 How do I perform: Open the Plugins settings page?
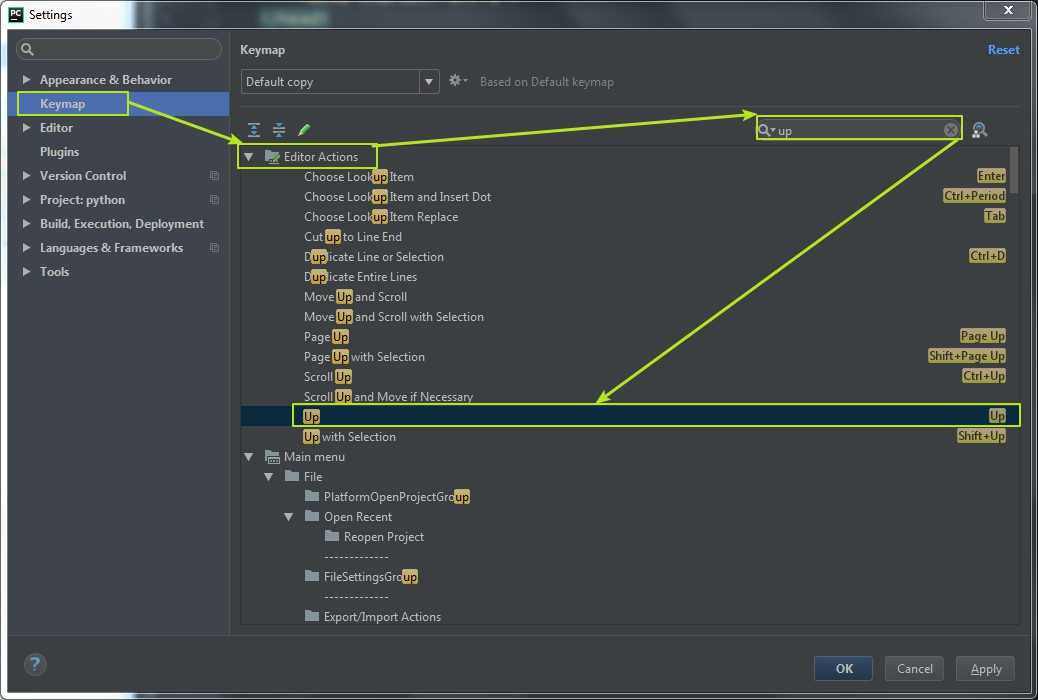pyautogui.click(x=60, y=152)
